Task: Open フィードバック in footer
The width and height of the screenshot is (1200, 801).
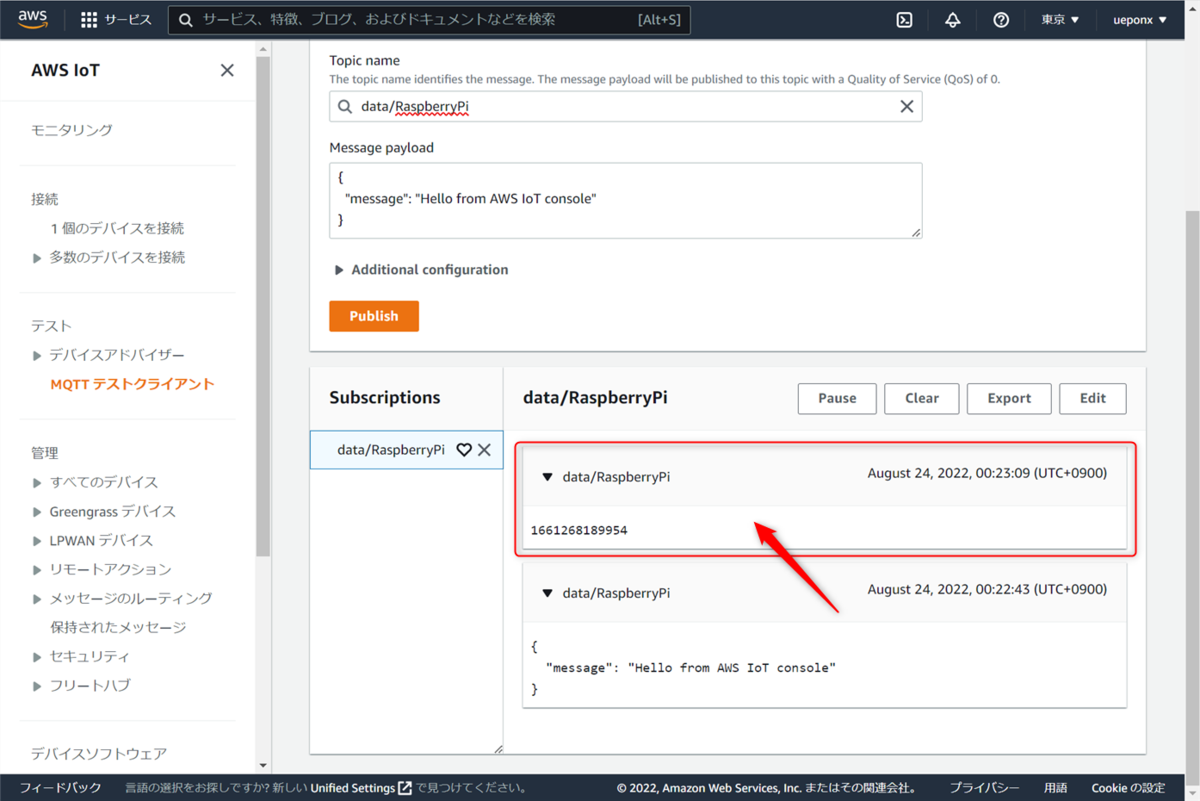Action: (x=60, y=788)
